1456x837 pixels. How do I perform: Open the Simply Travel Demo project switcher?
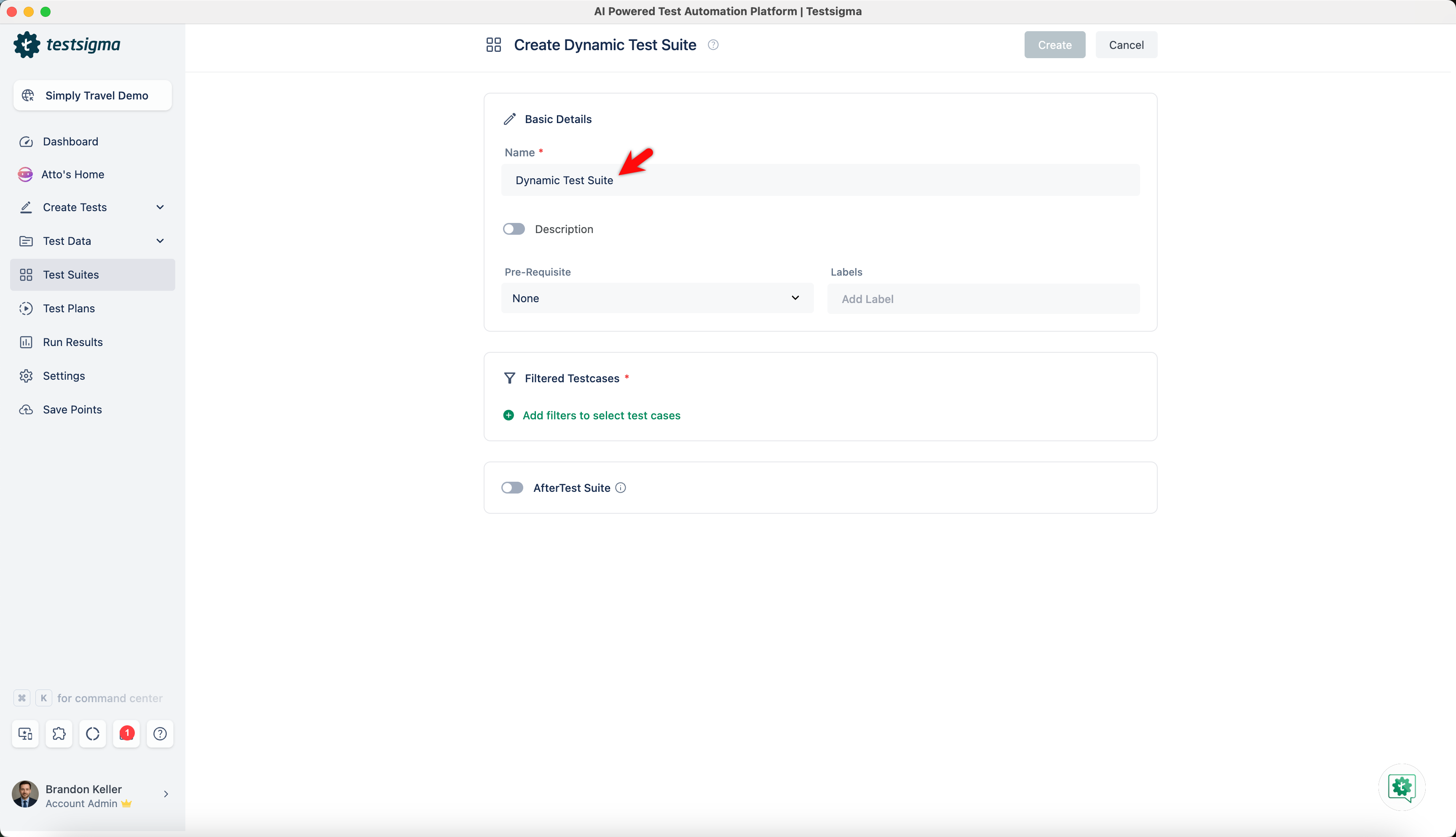click(x=92, y=95)
